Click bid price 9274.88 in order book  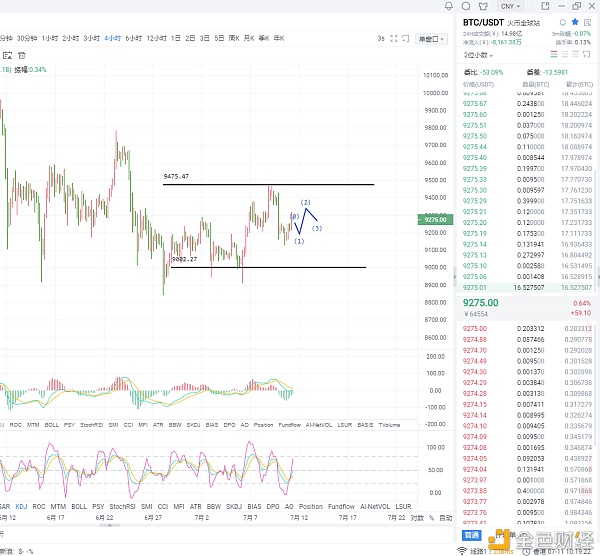pyautogui.click(x=474, y=339)
